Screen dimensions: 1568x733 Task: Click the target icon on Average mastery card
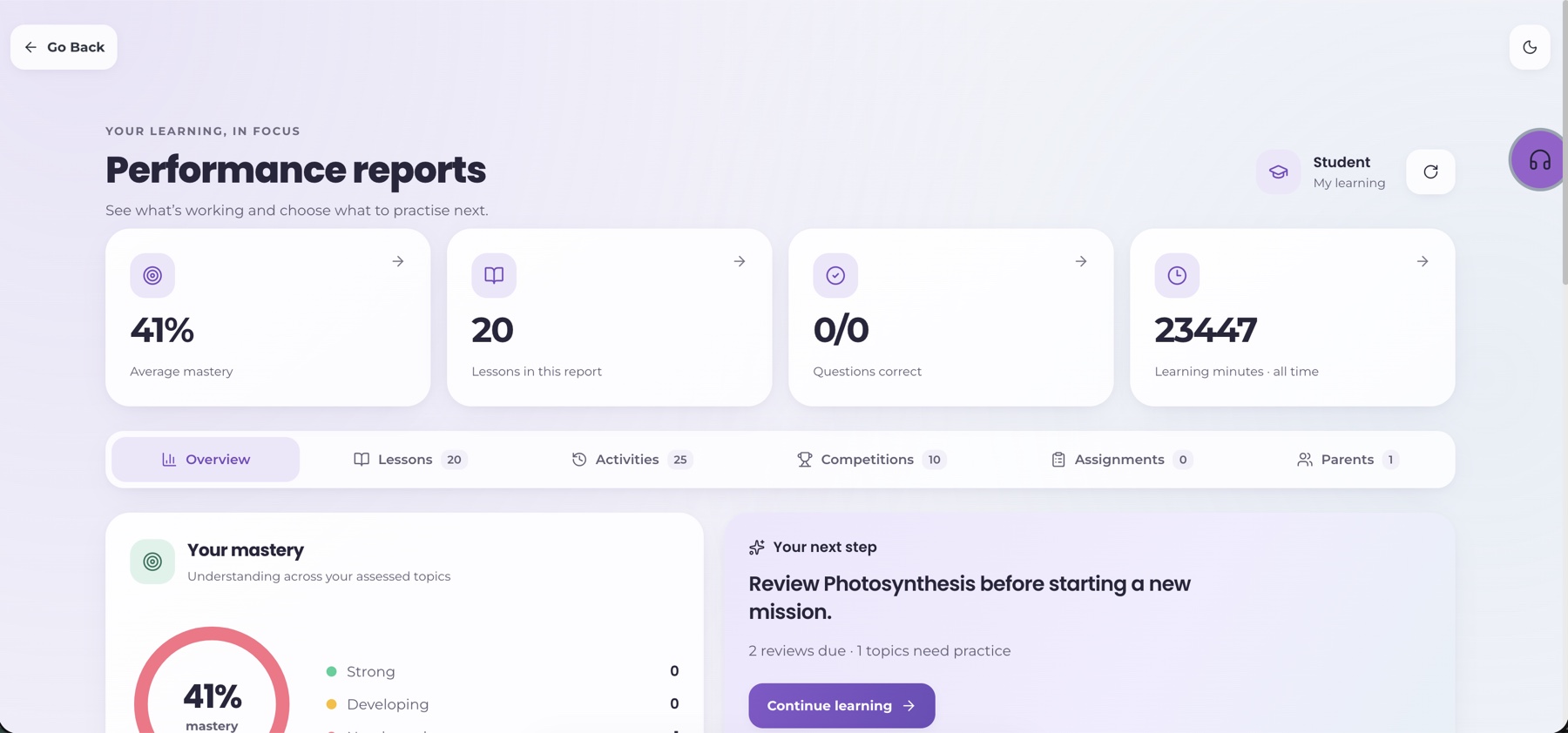(x=152, y=275)
